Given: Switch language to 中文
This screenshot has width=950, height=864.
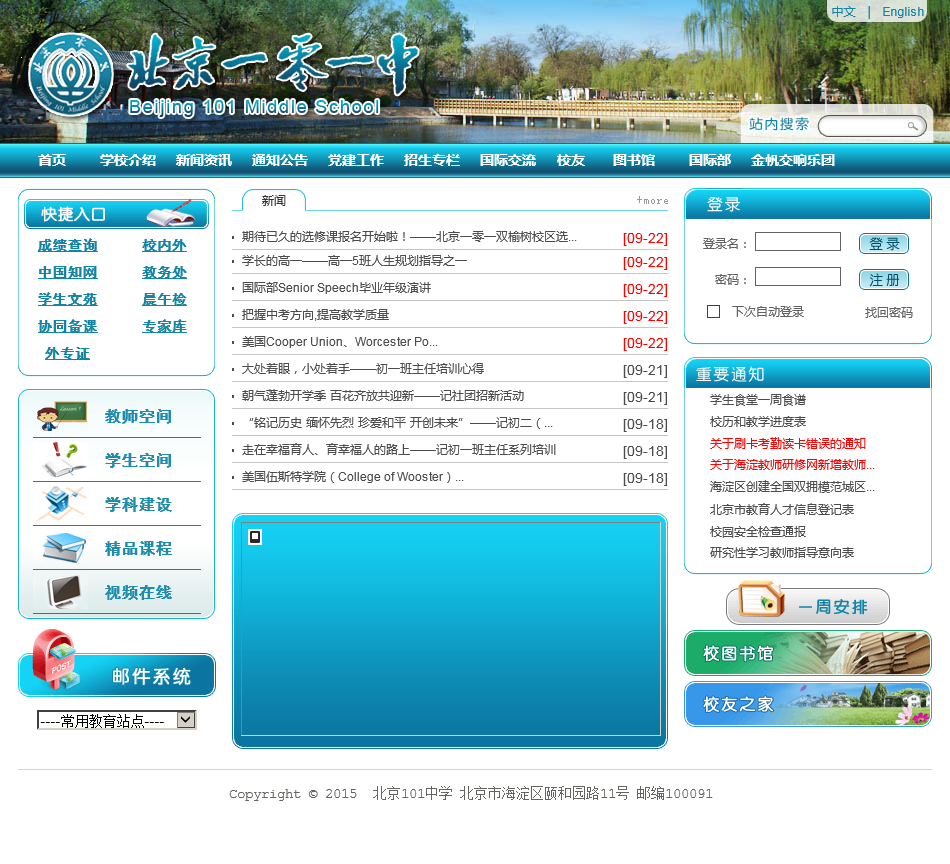Looking at the screenshot, I should tap(843, 12).
